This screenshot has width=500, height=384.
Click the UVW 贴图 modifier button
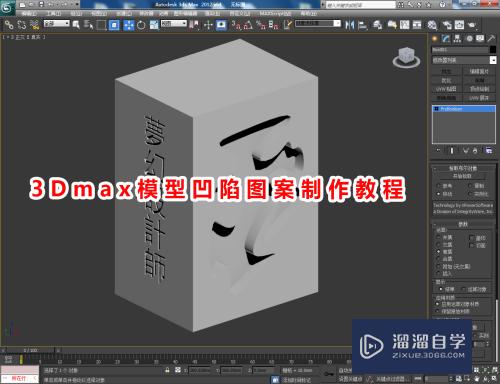[x=446, y=89]
